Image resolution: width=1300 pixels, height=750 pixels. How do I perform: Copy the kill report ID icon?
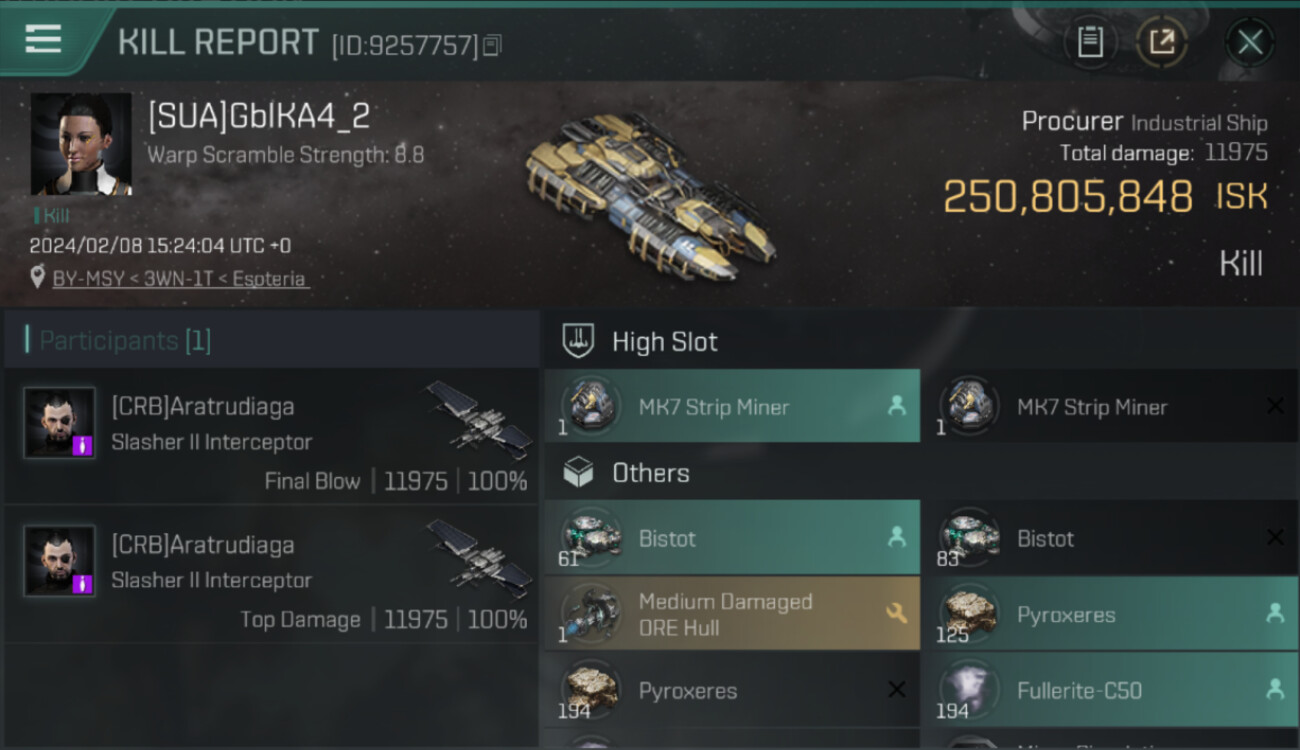coord(491,45)
